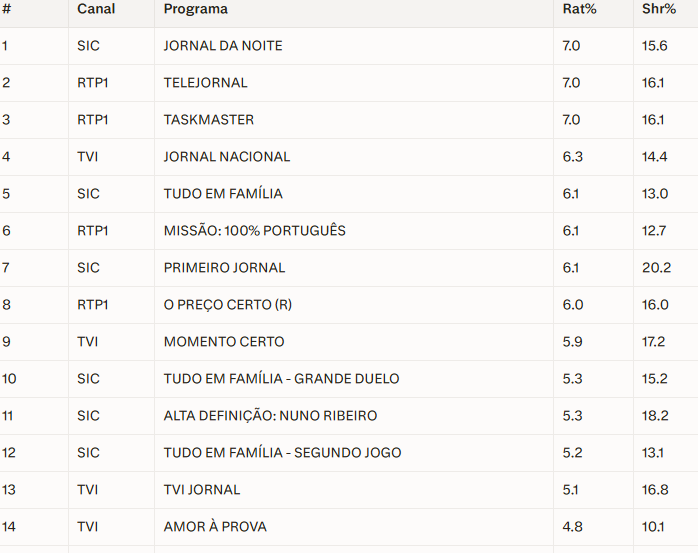Select TUDO EM FAMÍLIA - SEGUNDO JOGO

tap(282, 453)
